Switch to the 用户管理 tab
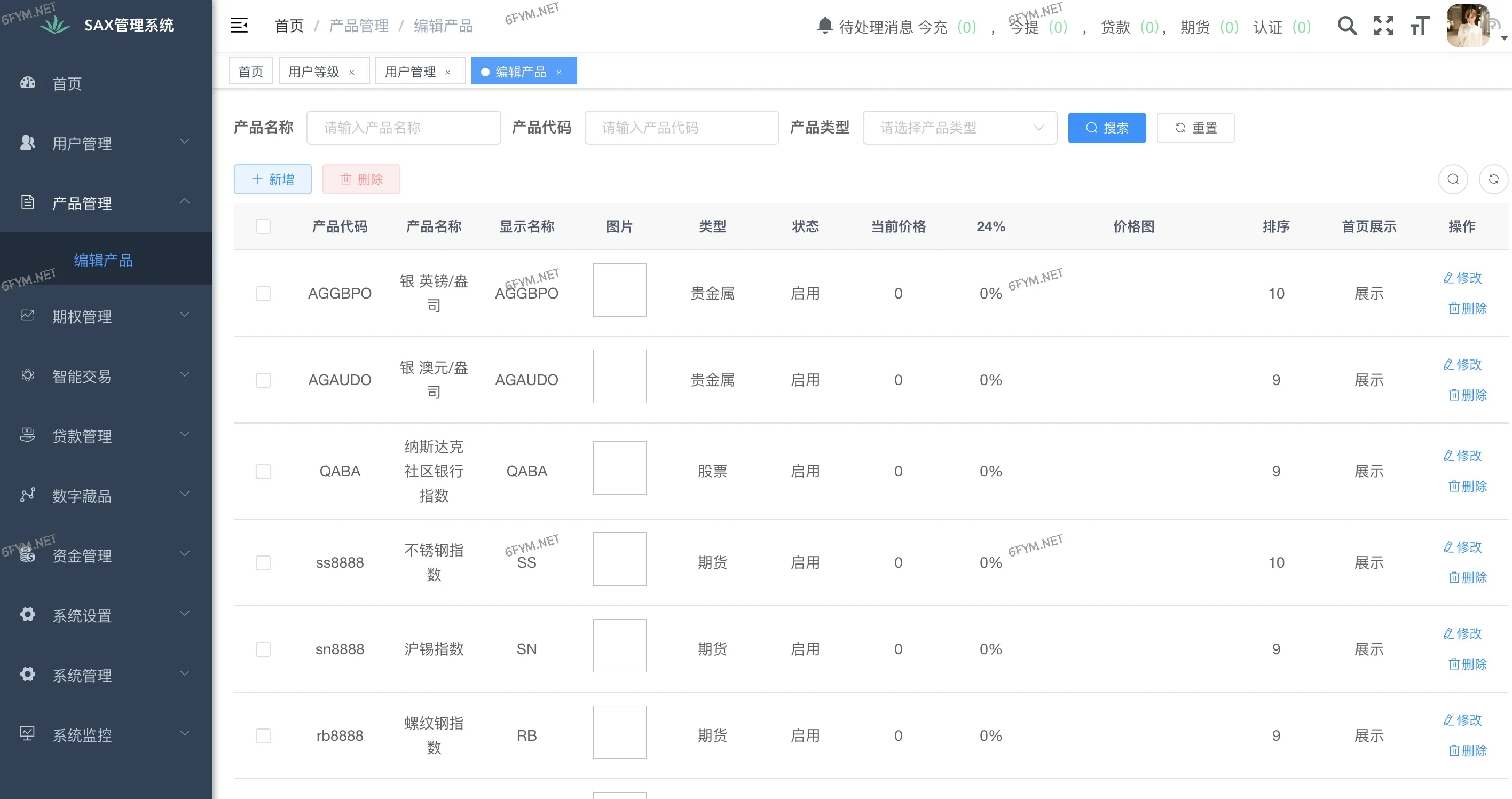Viewport: 1512px width, 799px height. (410, 72)
